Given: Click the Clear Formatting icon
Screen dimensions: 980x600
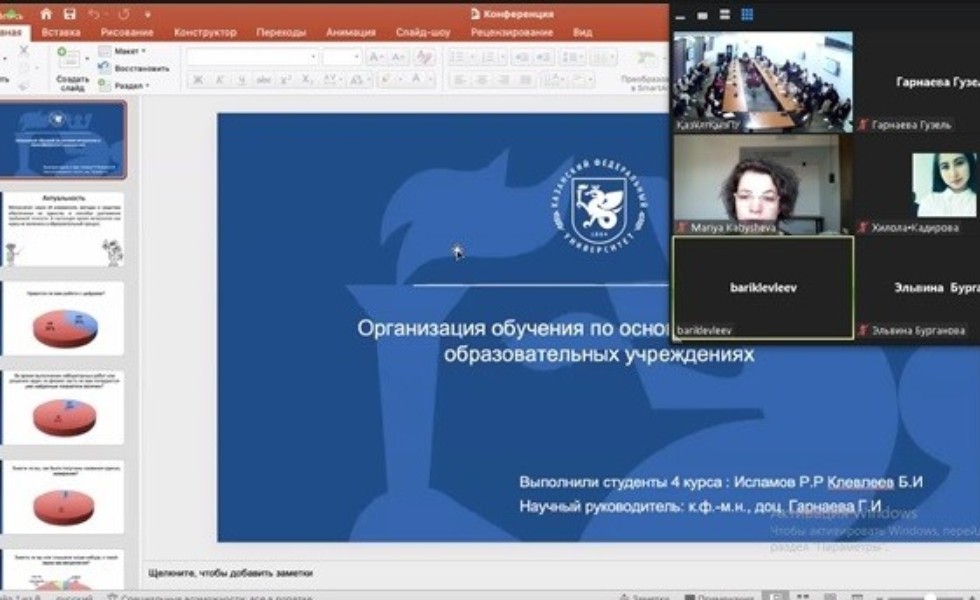Looking at the screenshot, I should click(424, 57).
